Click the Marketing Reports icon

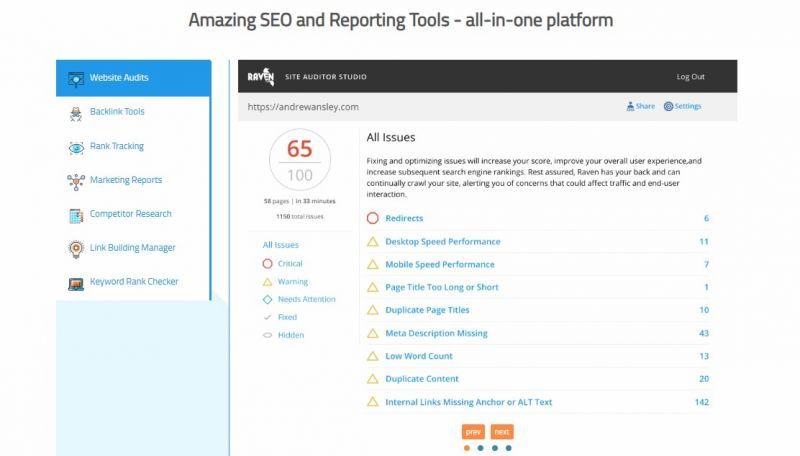[75, 181]
